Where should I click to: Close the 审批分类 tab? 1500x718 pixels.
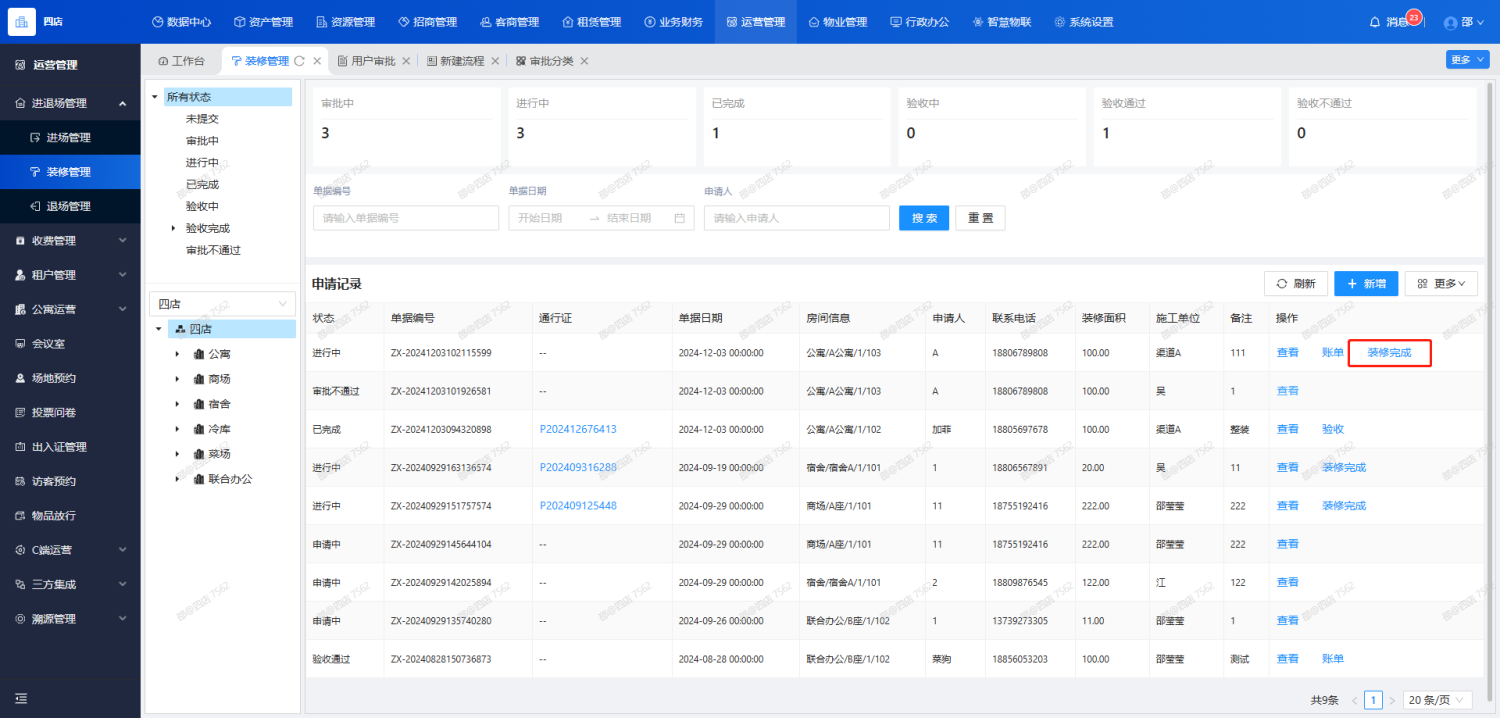point(584,61)
